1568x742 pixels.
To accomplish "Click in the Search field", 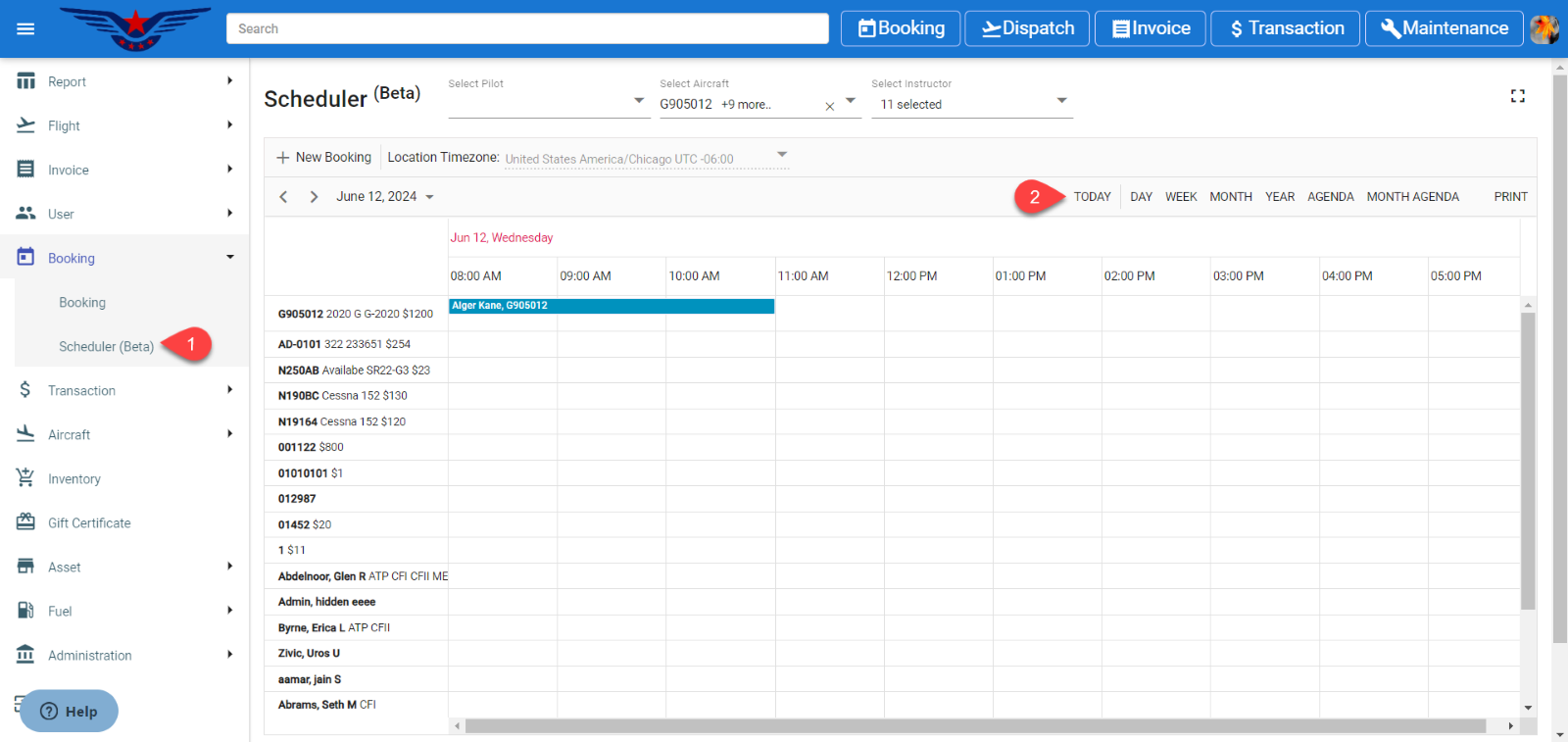I will (x=527, y=28).
